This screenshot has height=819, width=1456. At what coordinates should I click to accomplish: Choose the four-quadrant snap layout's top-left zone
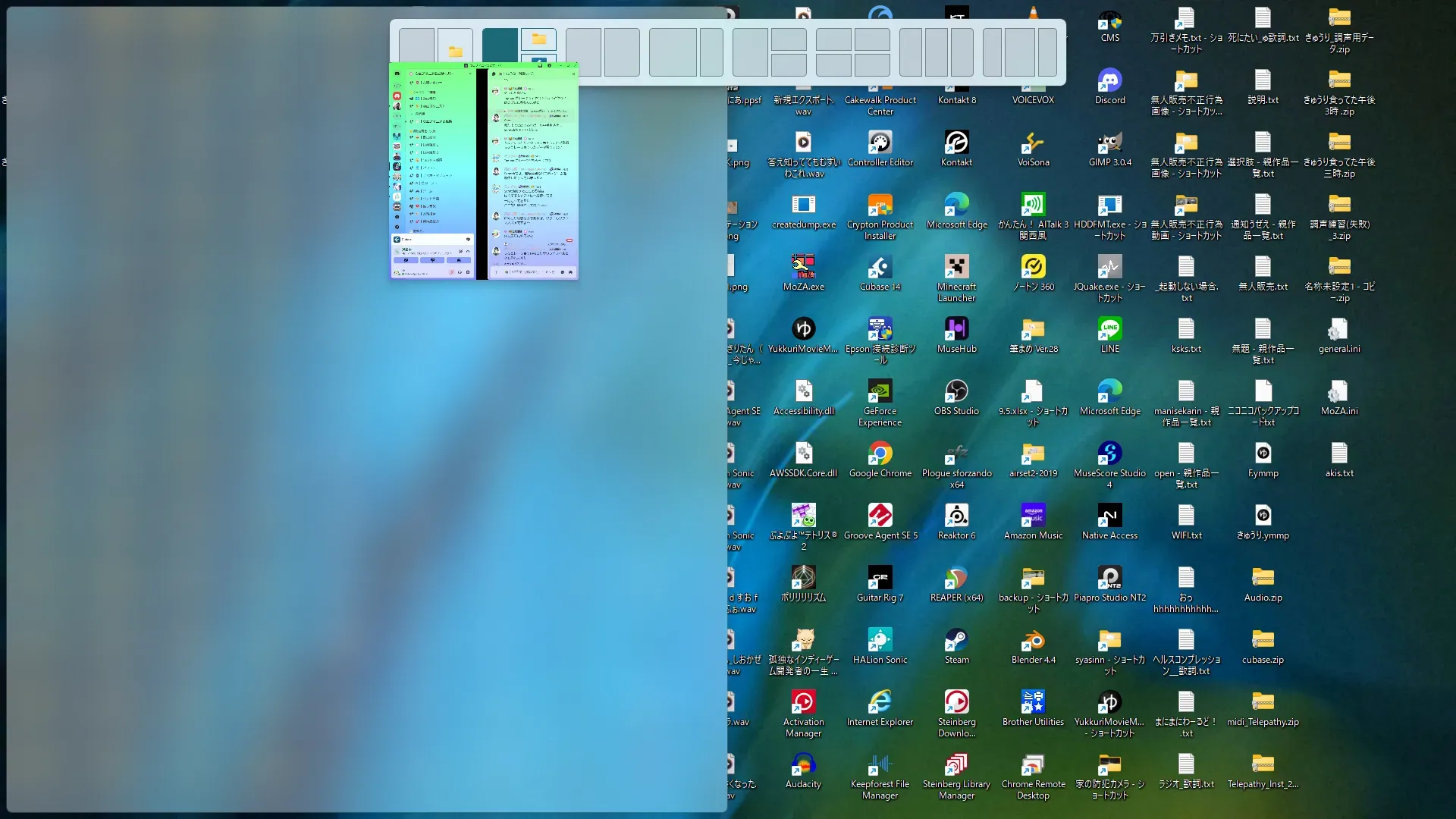tap(833, 39)
